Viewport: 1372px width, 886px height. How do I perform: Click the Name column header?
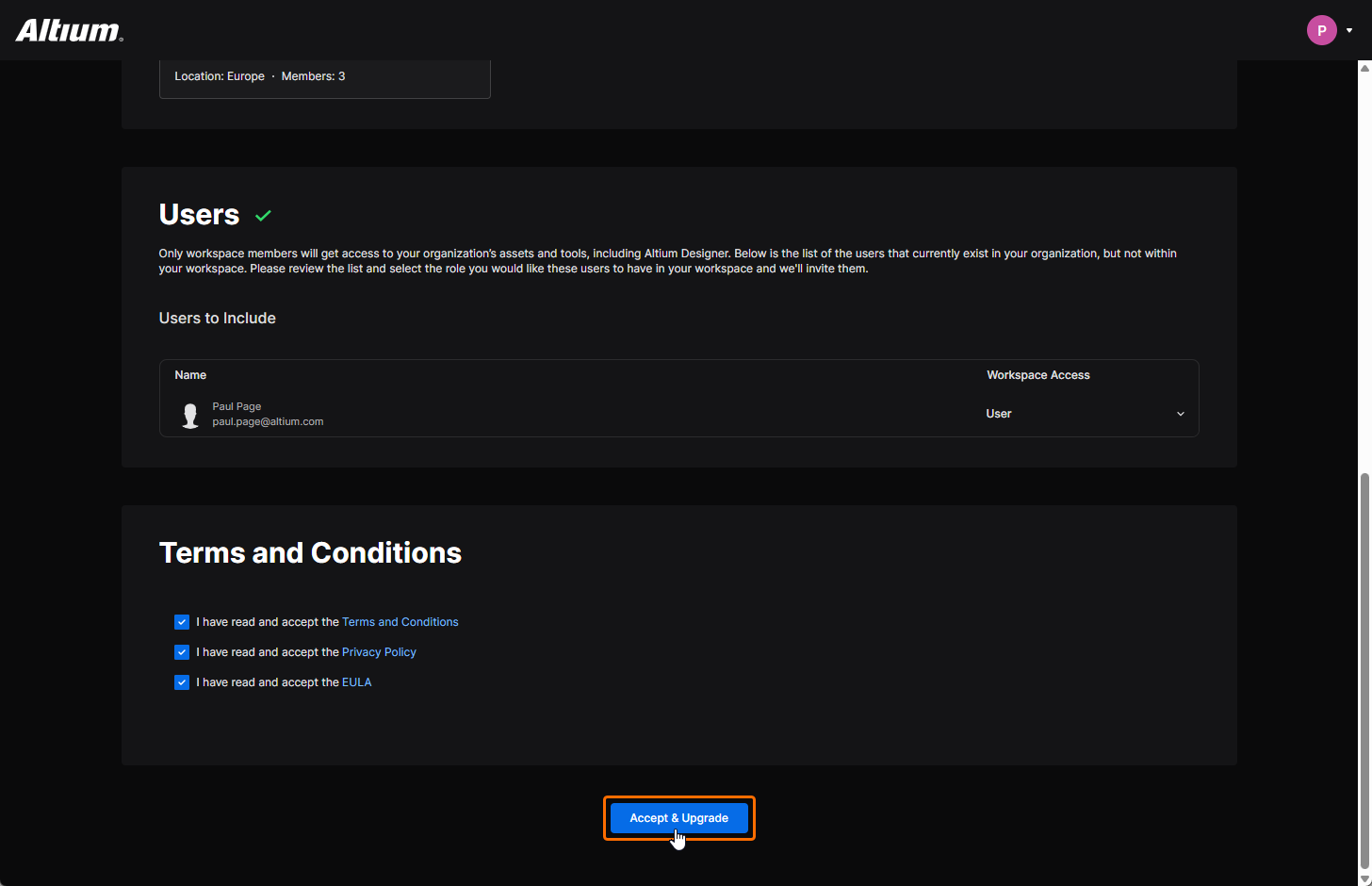click(x=190, y=375)
